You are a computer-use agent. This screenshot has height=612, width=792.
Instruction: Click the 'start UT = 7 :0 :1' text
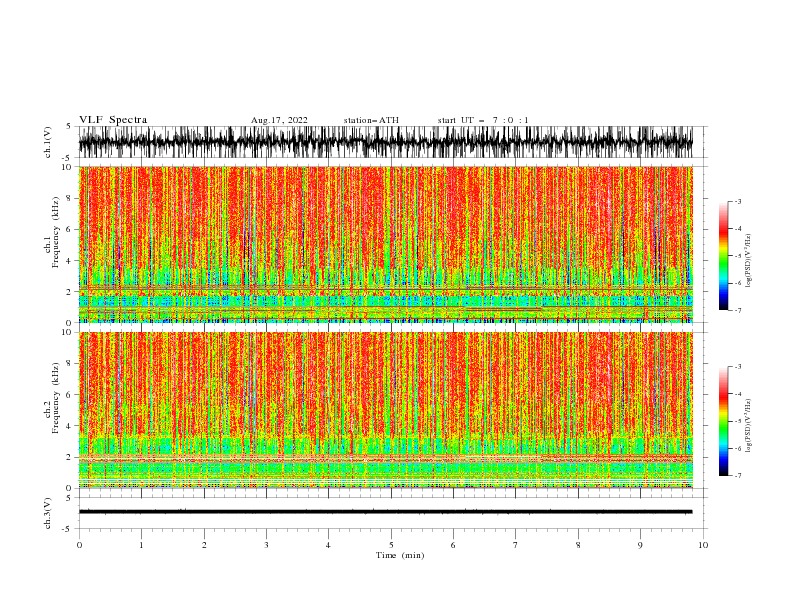point(483,120)
